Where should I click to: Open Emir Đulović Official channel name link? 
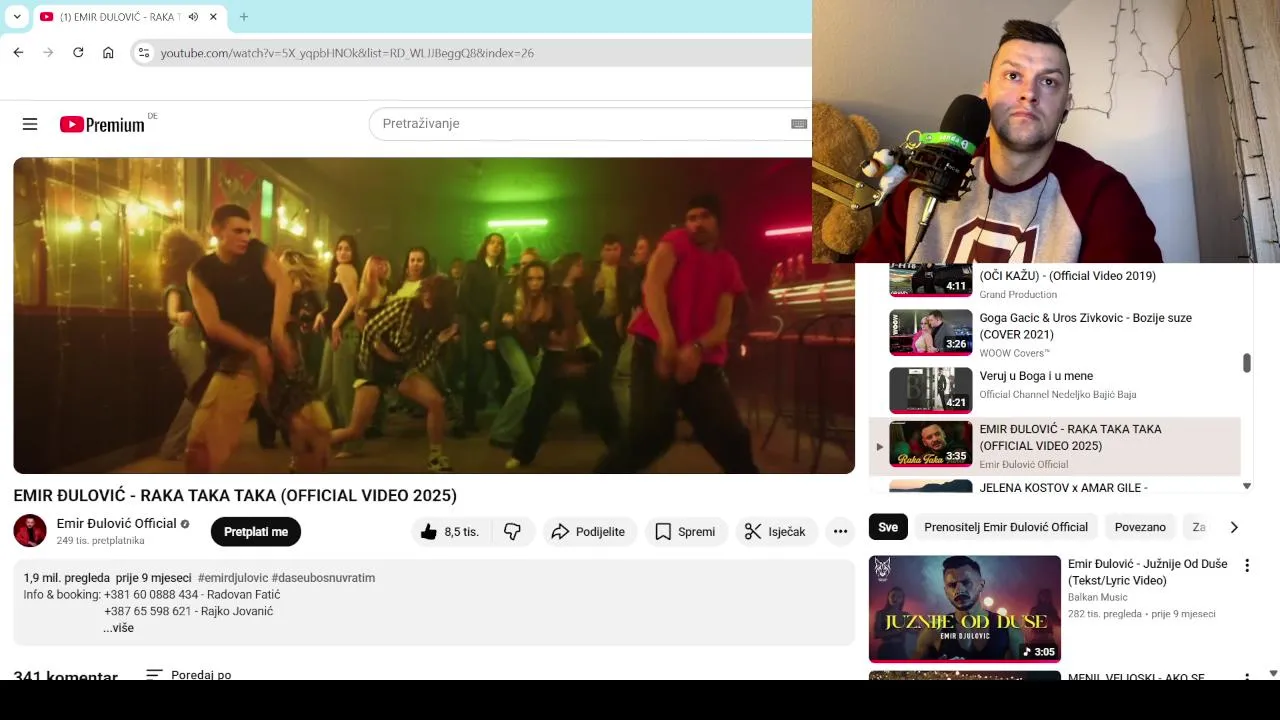point(116,523)
